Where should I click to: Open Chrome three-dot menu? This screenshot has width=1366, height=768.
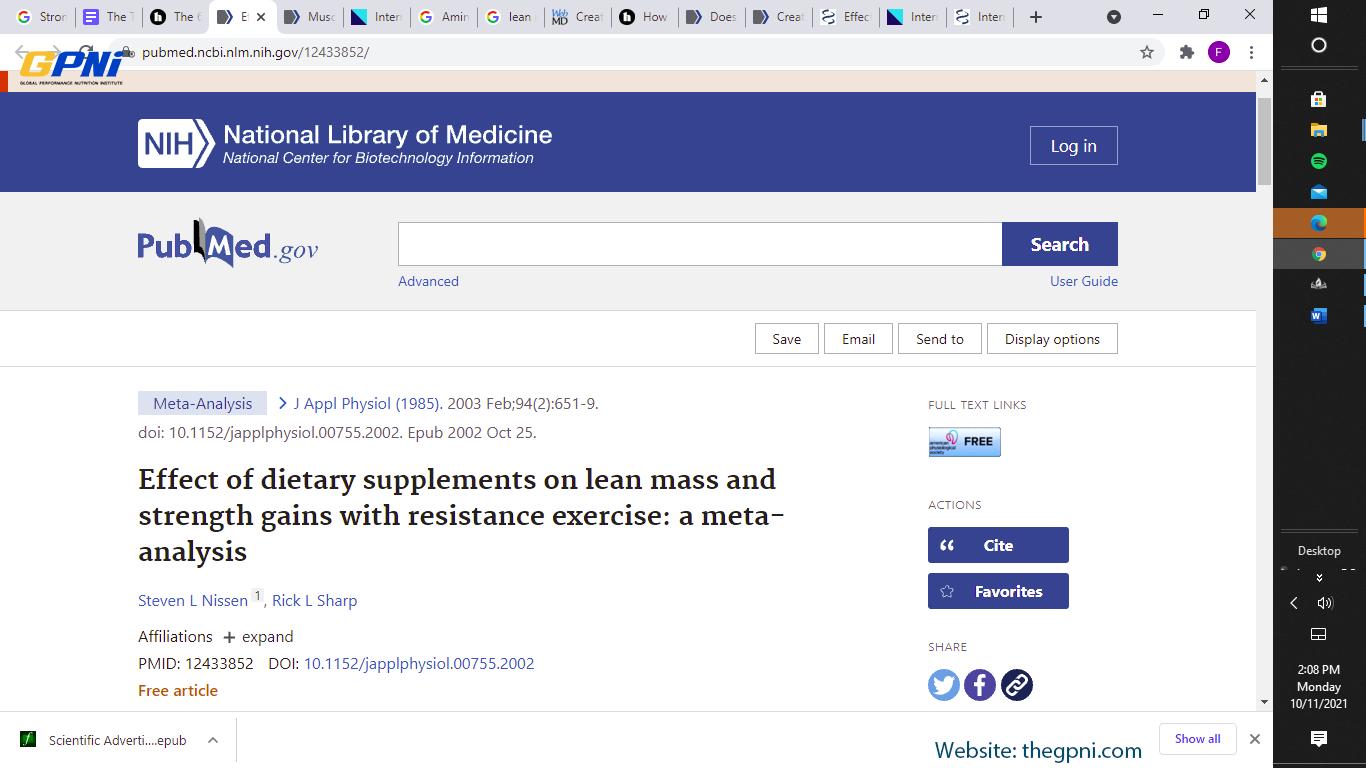pyautogui.click(x=1251, y=52)
